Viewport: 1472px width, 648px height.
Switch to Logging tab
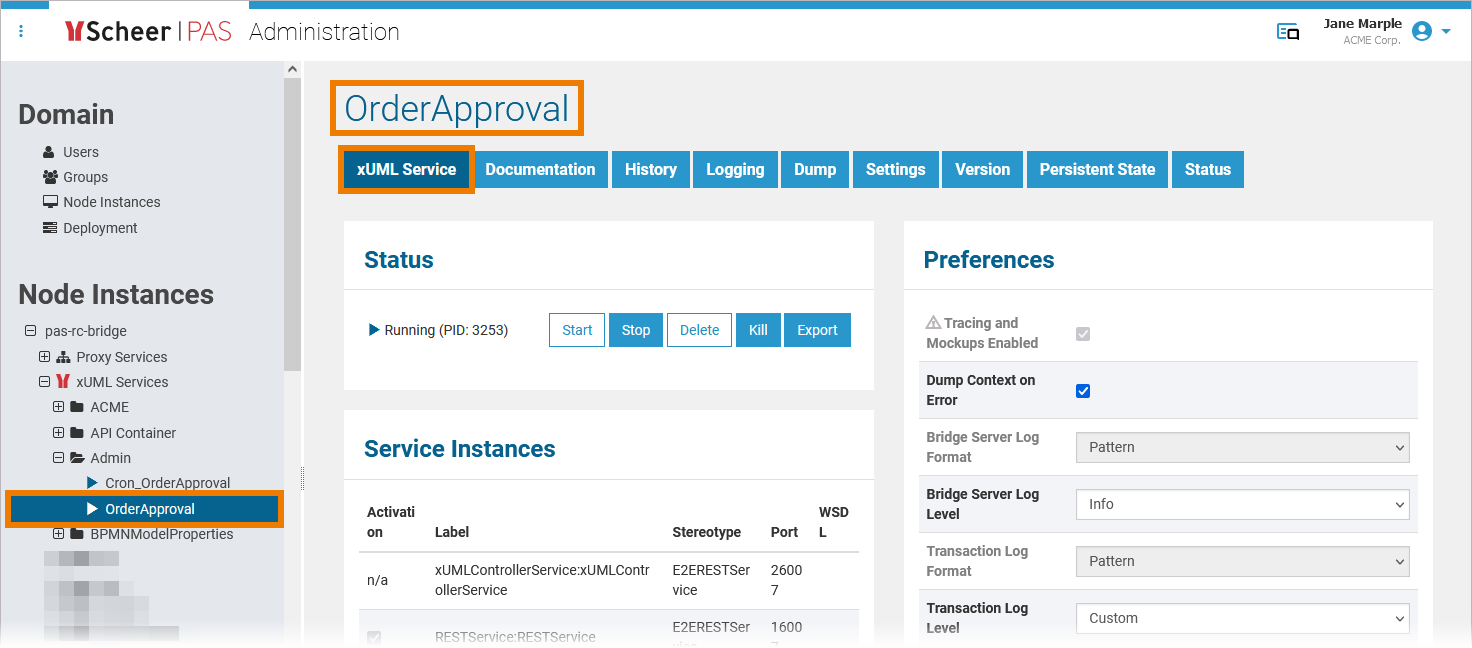click(x=735, y=170)
